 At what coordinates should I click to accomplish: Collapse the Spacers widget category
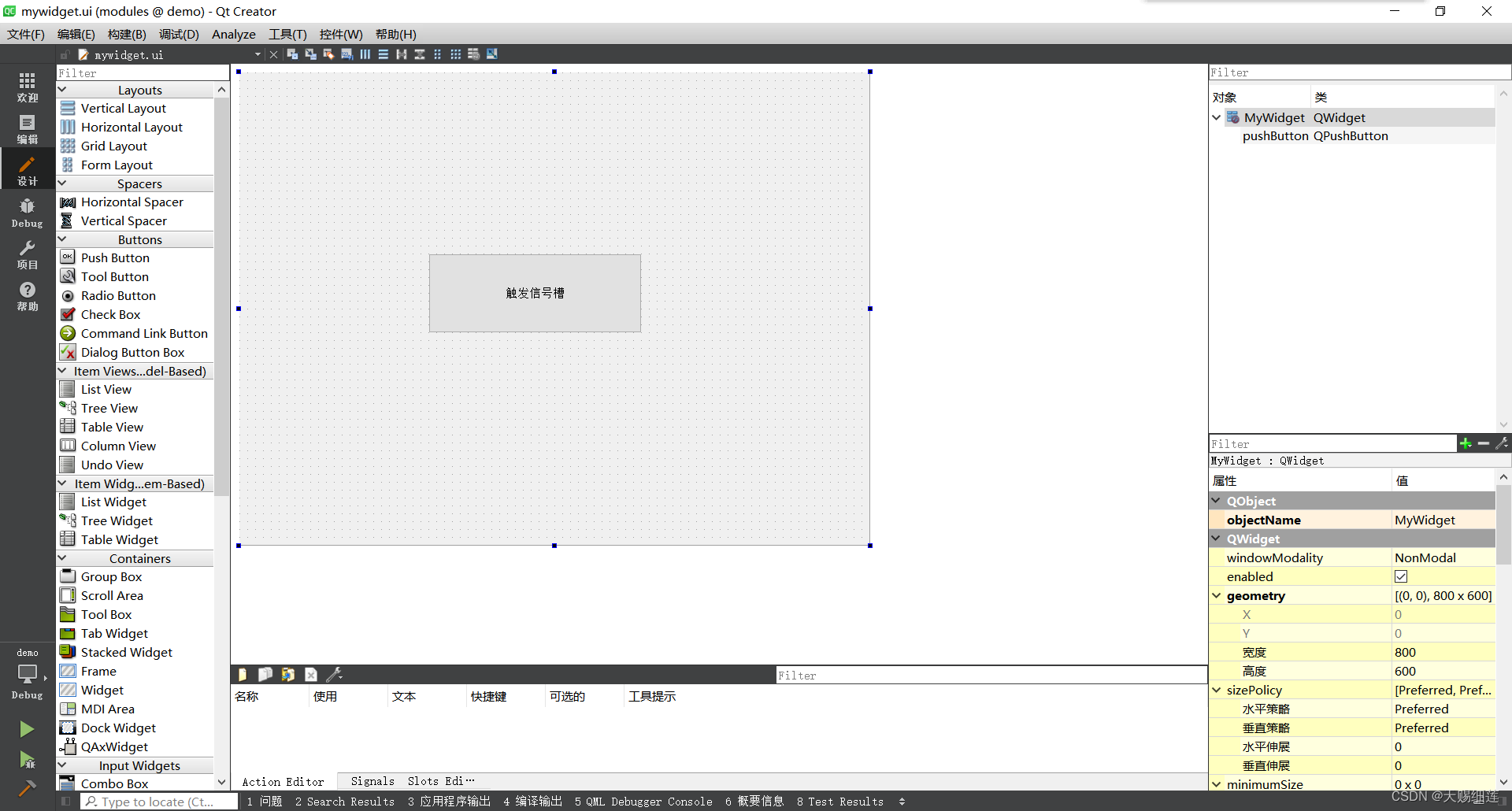point(62,183)
